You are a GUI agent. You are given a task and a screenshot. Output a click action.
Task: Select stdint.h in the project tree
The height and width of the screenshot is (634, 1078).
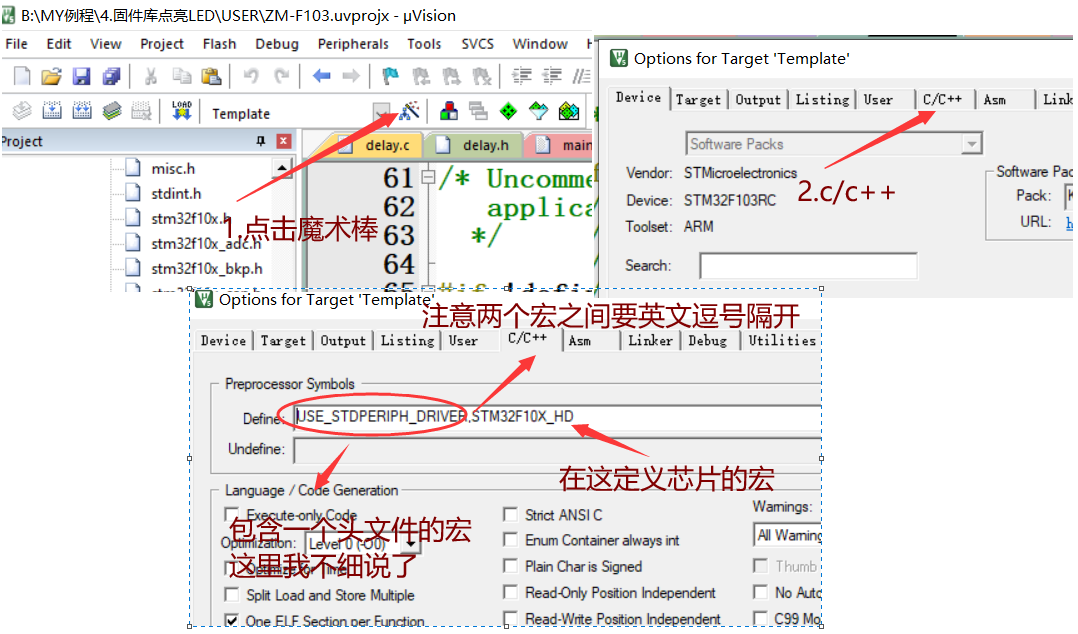pos(176,193)
